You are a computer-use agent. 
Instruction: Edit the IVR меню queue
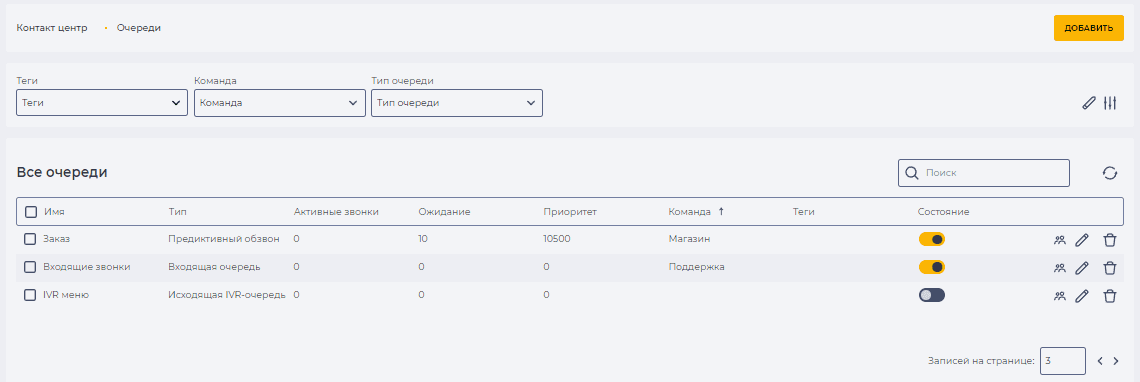(1082, 295)
